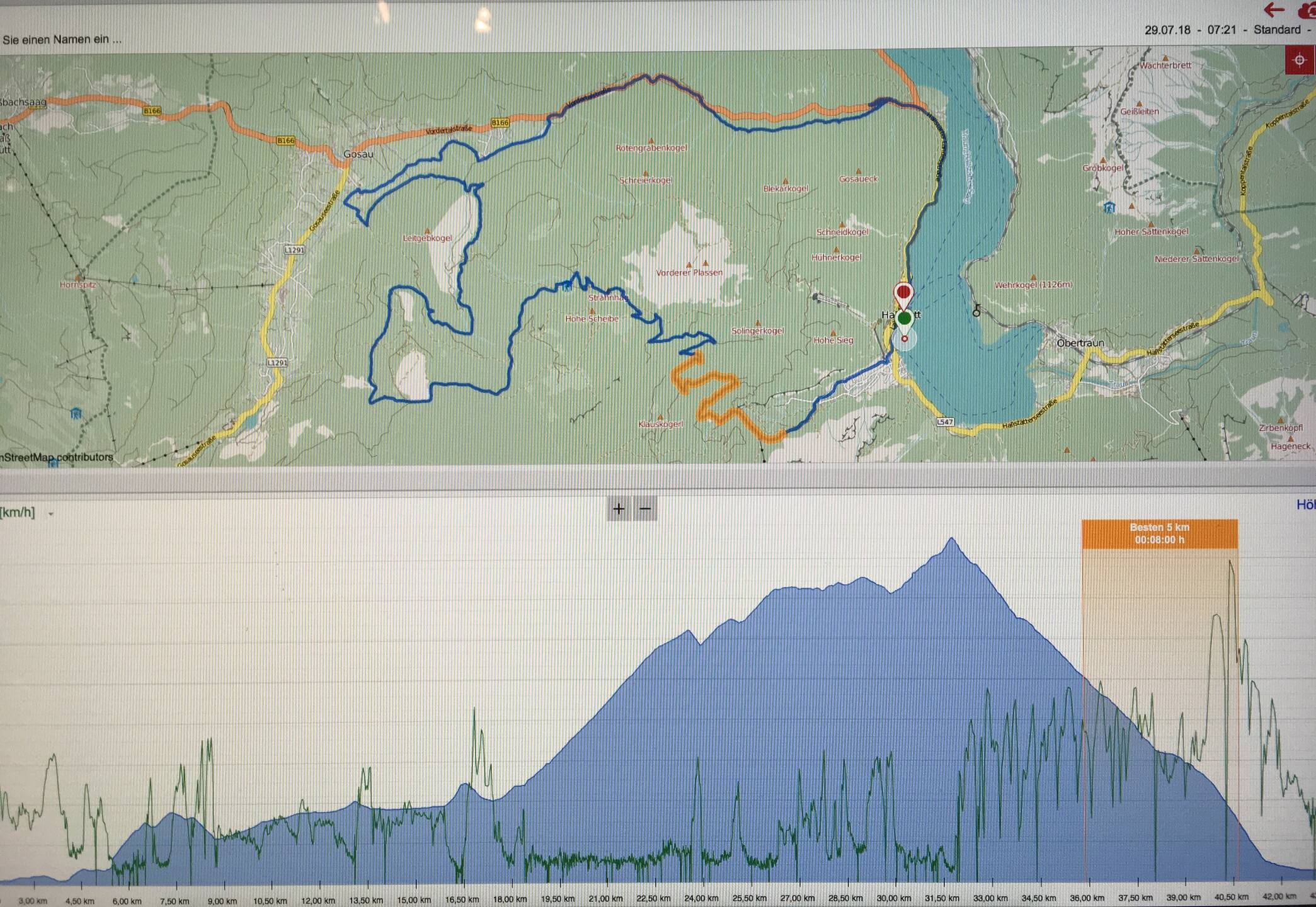Click the green start pin marker
This screenshot has width=1316, height=907.
tap(904, 319)
